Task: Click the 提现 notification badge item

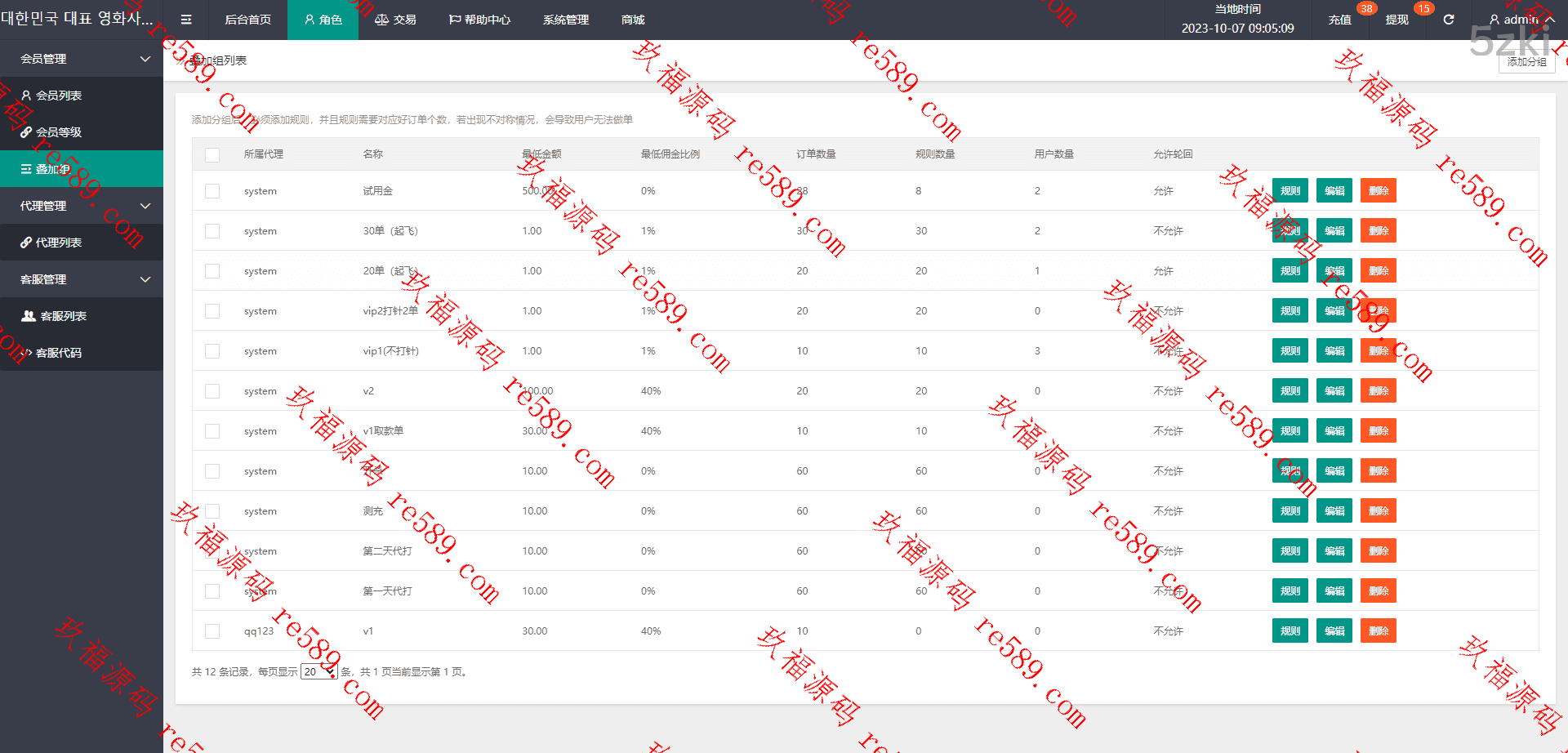Action: point(1397,20)
